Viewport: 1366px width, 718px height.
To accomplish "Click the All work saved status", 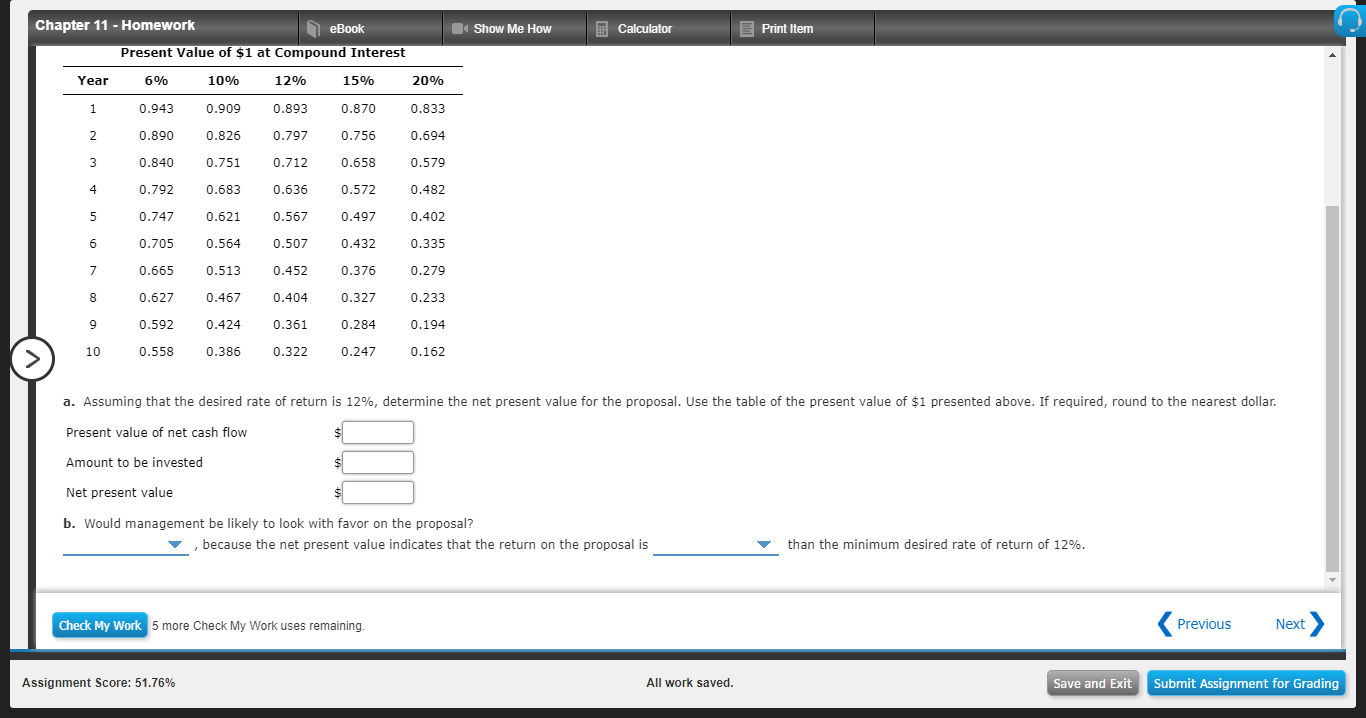I will [690, 683].
